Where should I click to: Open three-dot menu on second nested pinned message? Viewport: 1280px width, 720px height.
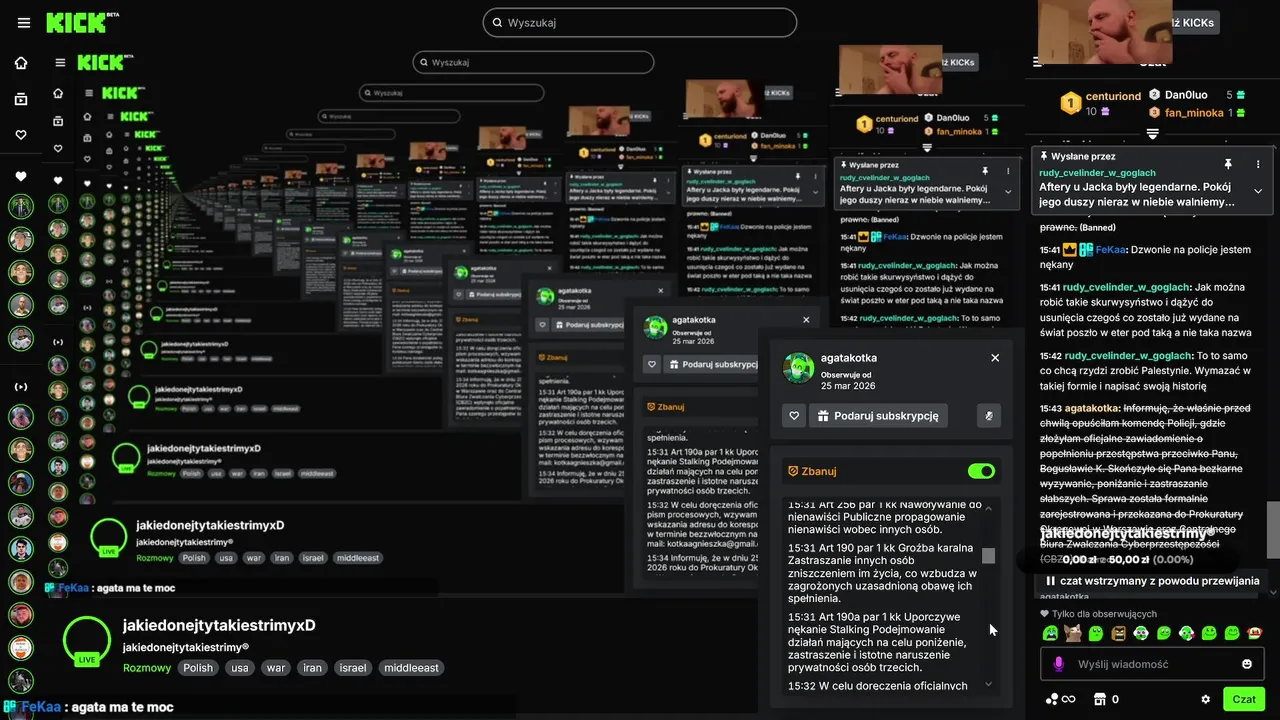1008,172
